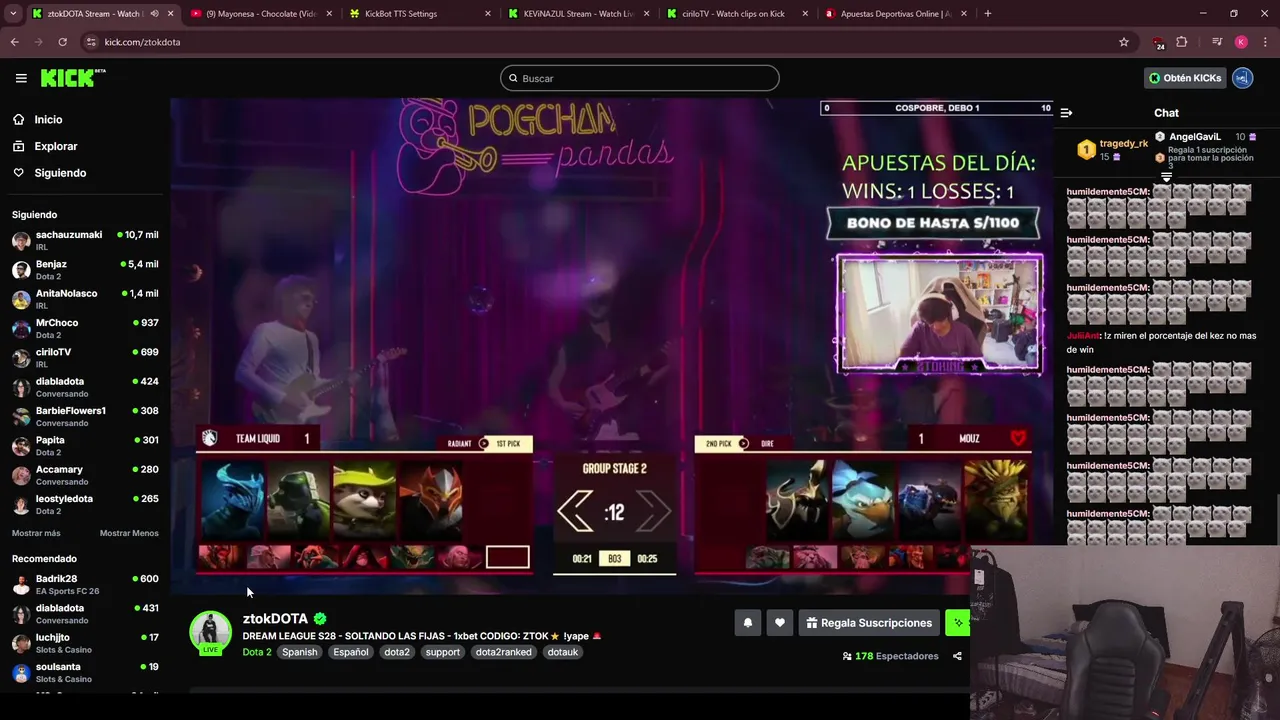Open the Chrome three-dot menu
The height and width of the screenshot is (720, 1280).
[1265, 42]
